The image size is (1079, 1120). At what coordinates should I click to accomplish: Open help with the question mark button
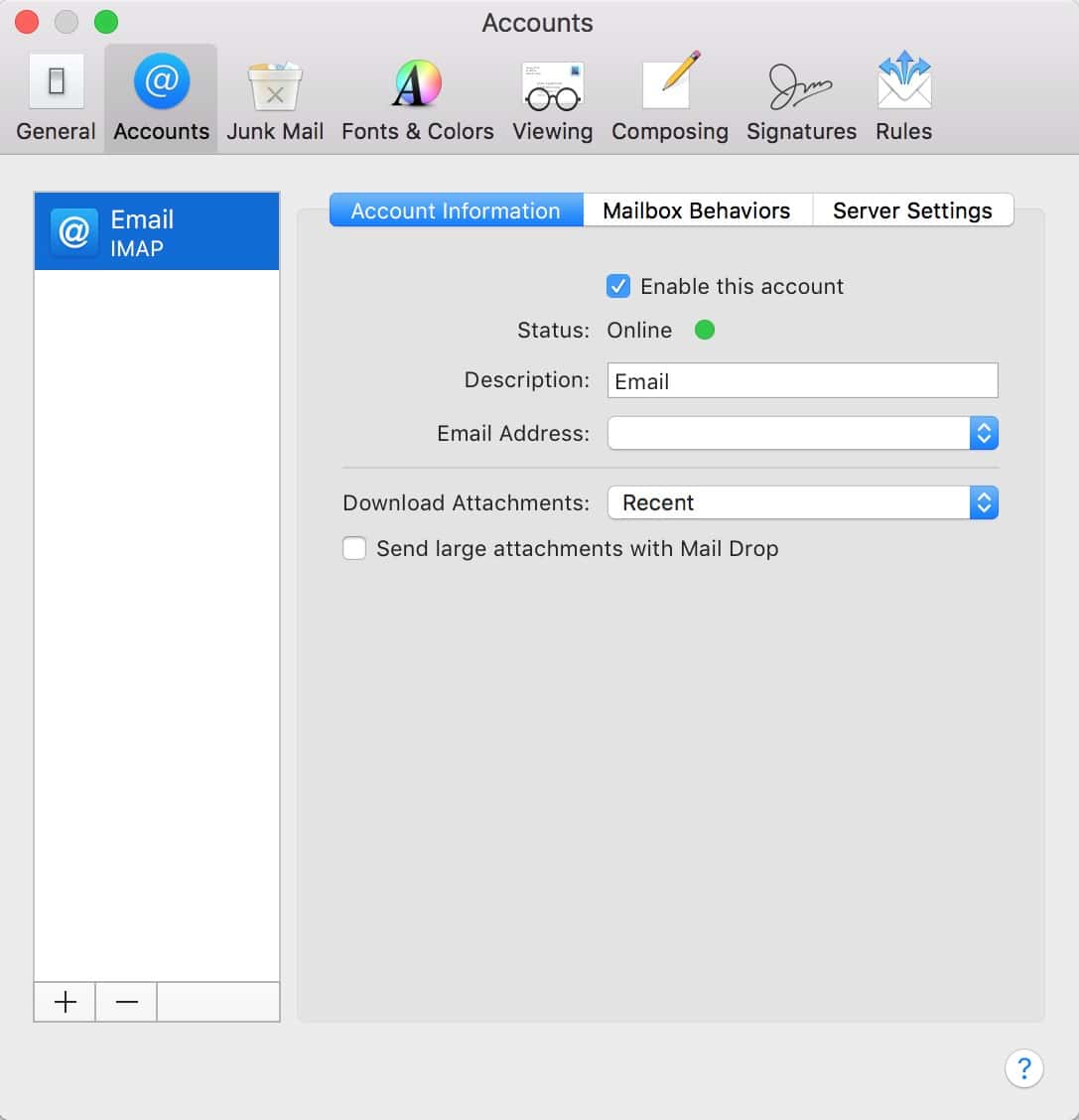(x=1023, y=1068)
